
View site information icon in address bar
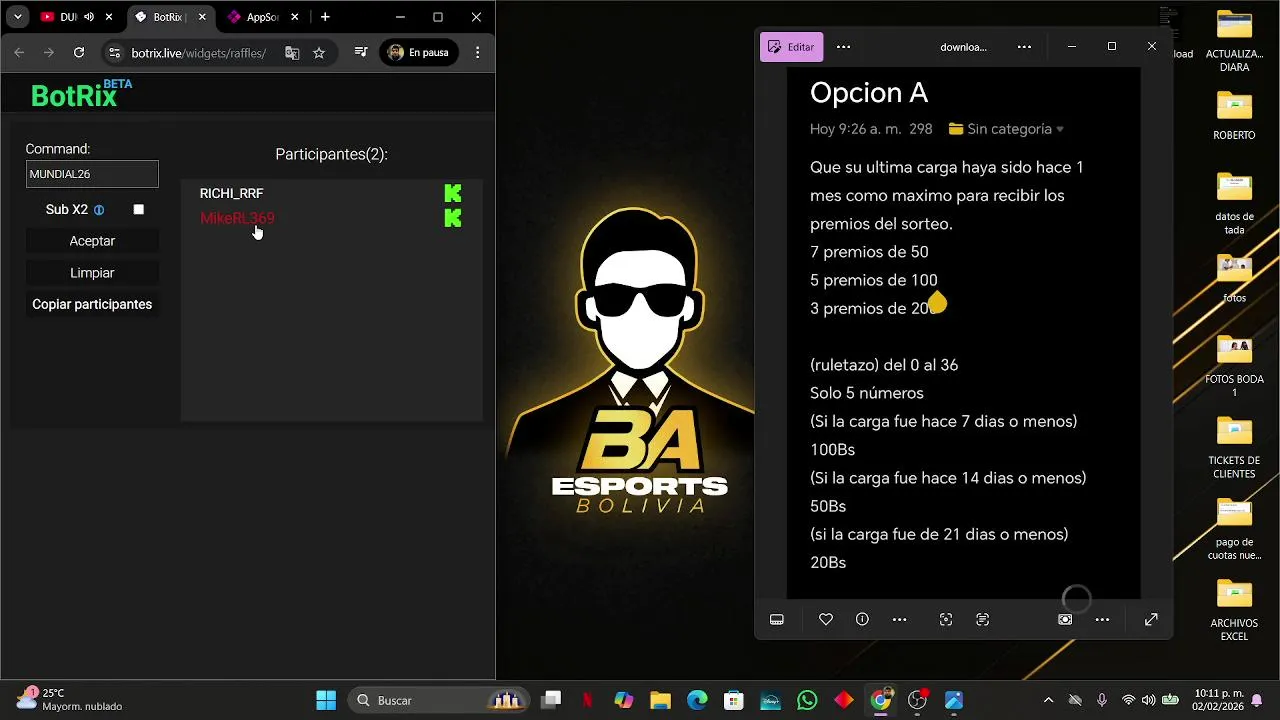[114, 53]
